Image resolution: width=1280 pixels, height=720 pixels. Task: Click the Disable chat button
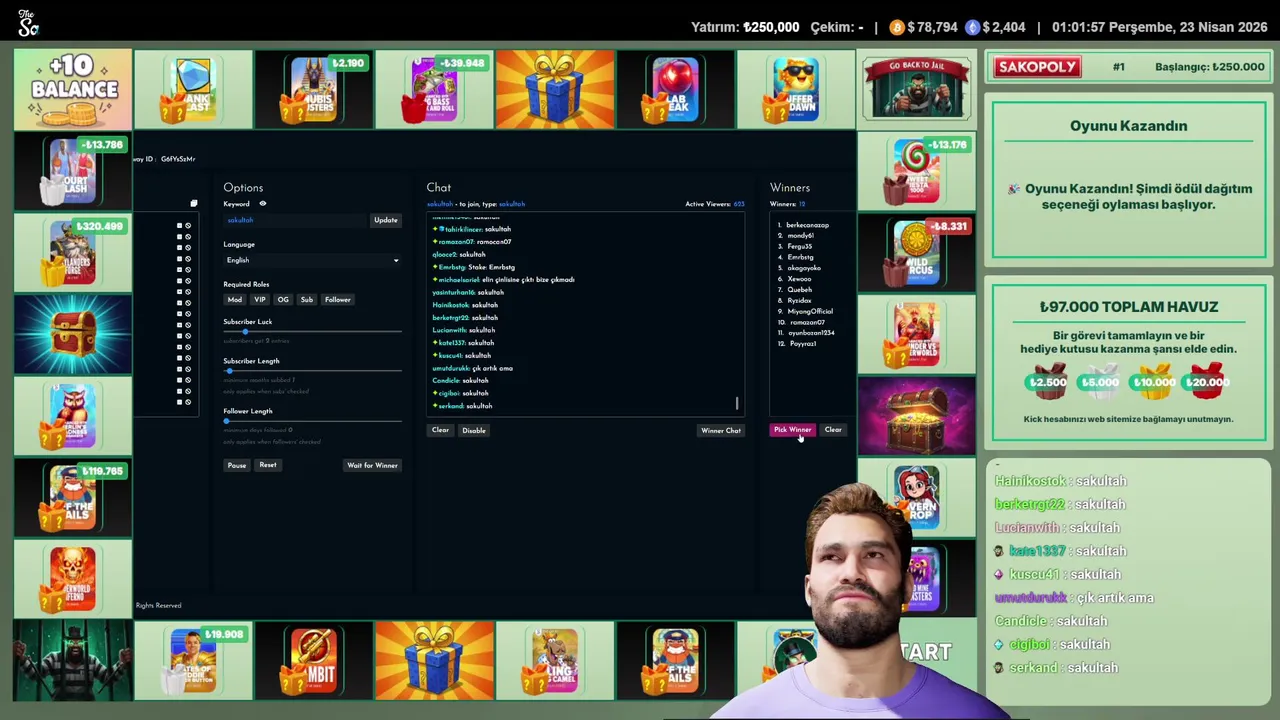474,430
